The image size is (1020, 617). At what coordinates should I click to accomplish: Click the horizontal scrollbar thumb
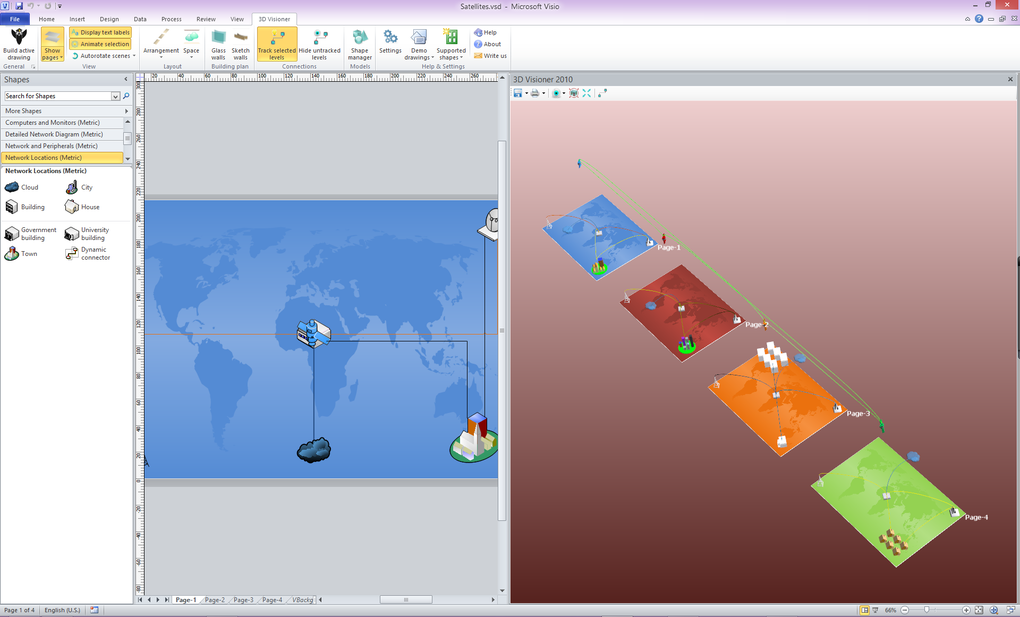point(406,599)
